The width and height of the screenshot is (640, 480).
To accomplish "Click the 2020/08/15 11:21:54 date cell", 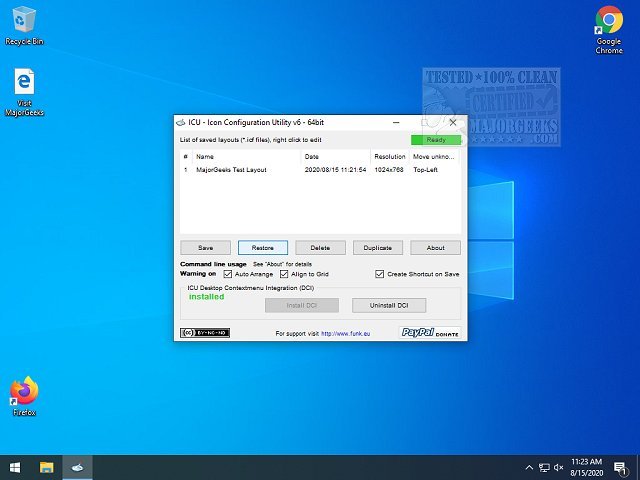I will point(336,170).
